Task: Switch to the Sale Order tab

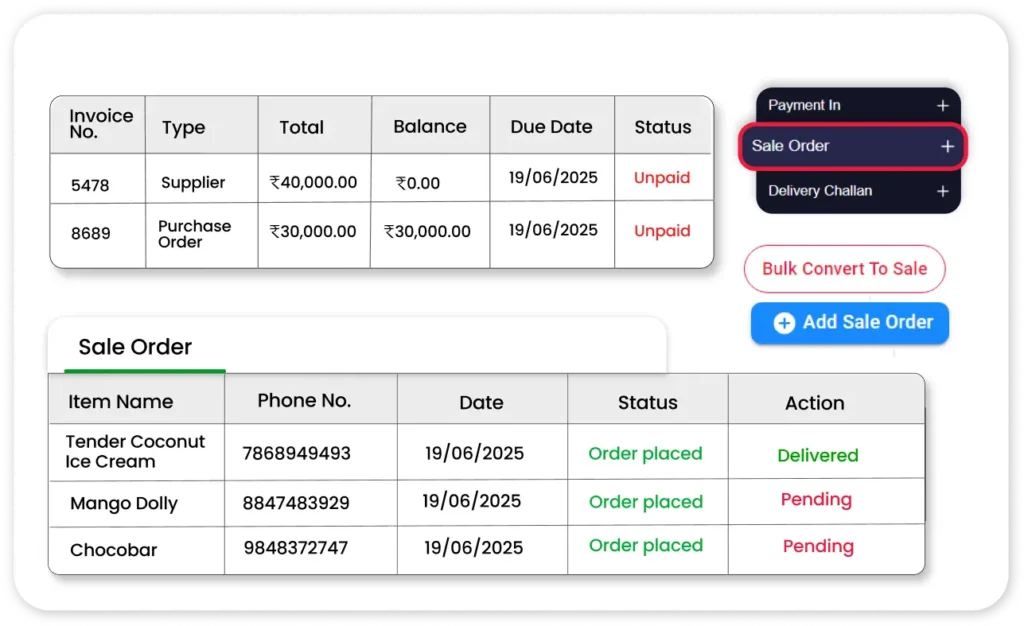Action: tap(135, 347)
